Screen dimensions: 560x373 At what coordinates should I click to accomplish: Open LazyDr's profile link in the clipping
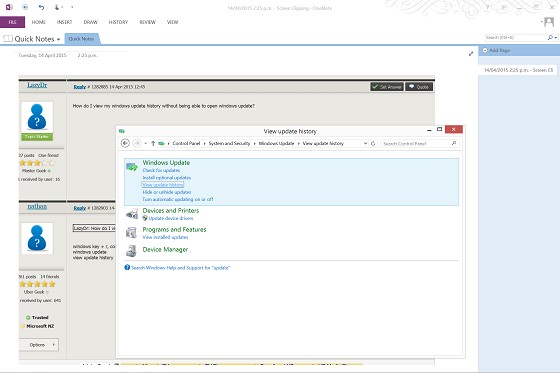point(37,85)
